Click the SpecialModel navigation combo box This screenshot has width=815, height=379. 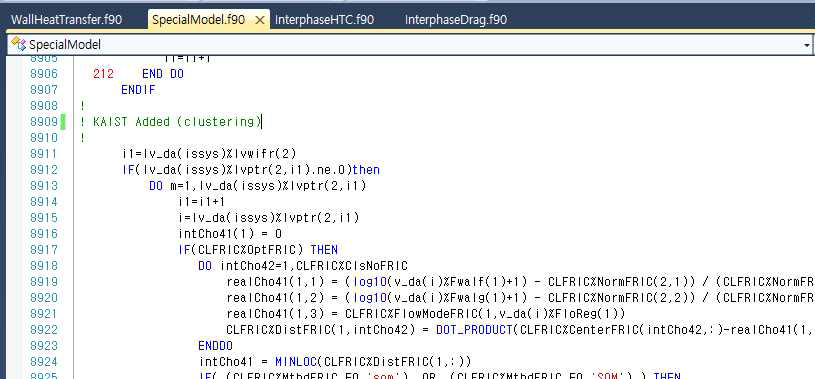point(410,45)
